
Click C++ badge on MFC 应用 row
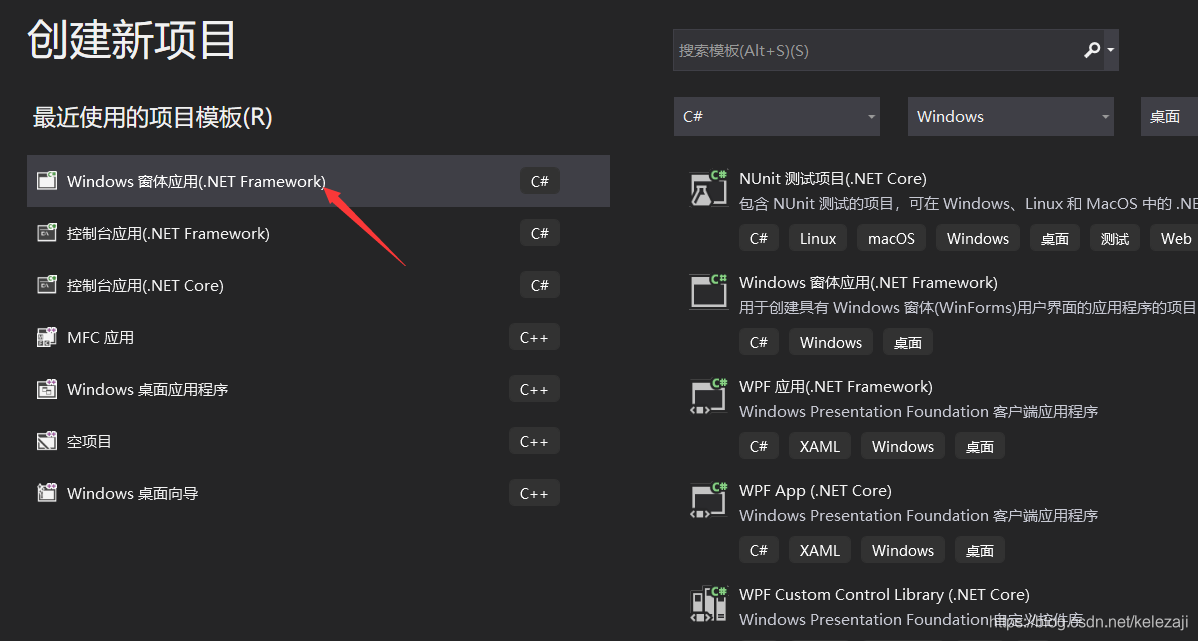pyautogui.click(x=534, y=337)
